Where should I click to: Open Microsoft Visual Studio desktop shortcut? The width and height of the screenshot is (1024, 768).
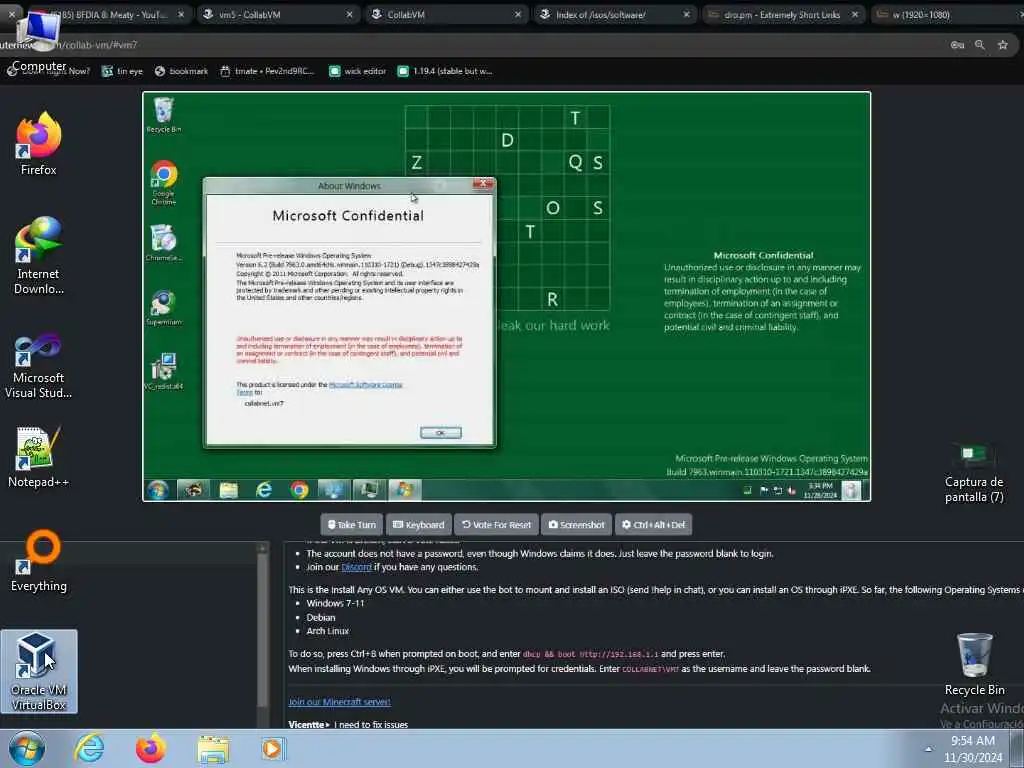tap(39, 365)
